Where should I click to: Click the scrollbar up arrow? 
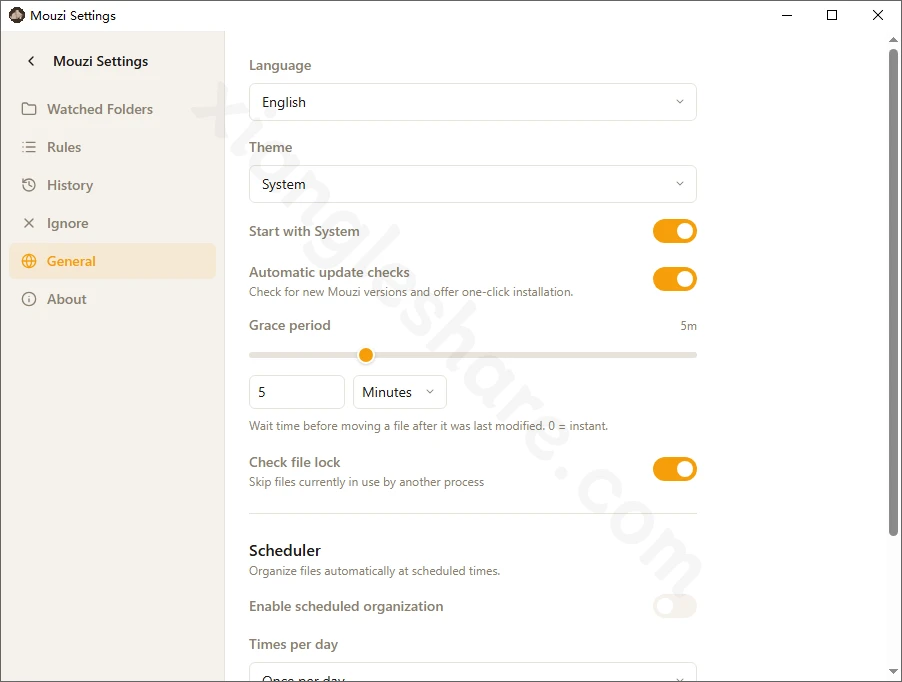click(x=893, y=40)
